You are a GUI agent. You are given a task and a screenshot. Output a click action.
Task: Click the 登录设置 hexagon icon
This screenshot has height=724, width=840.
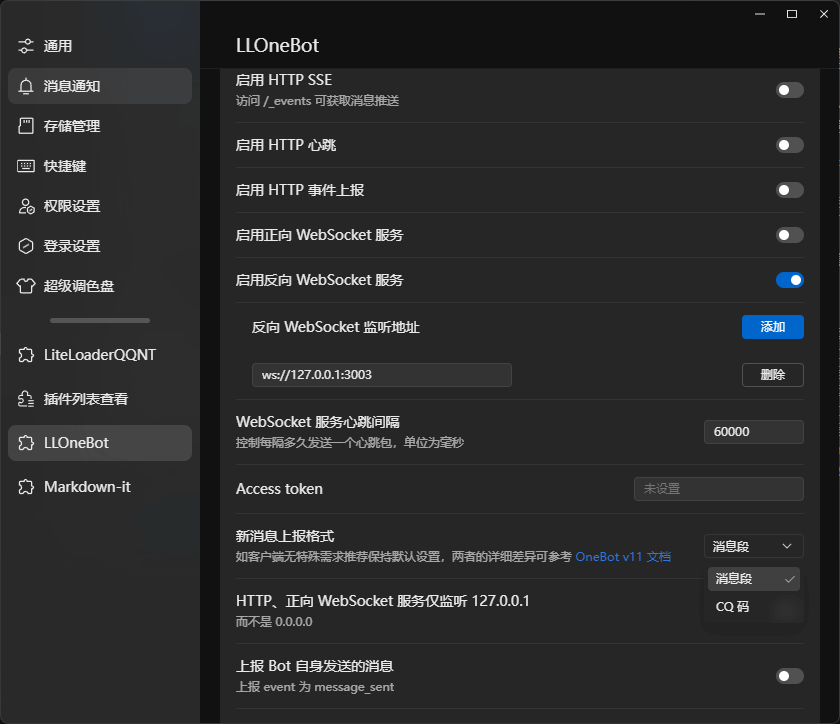click(x=26, y=246)
